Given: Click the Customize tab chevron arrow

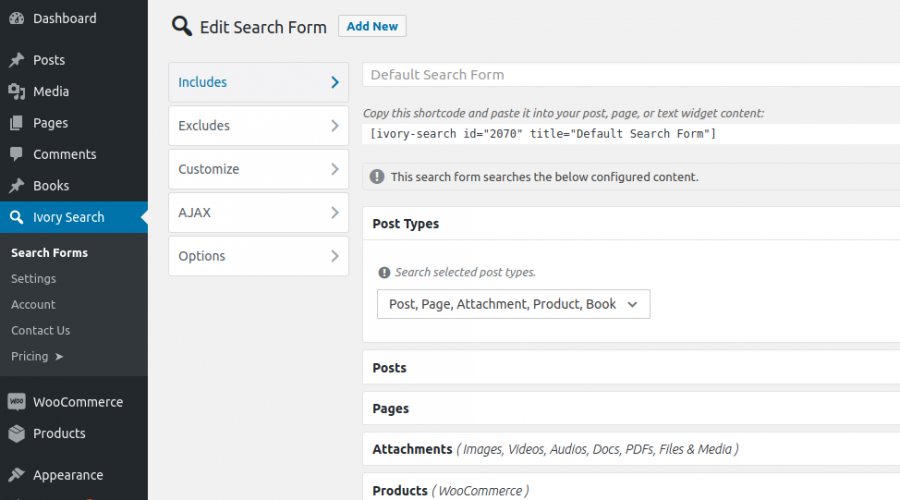Looking at the screenshot, I should (335, 169).
